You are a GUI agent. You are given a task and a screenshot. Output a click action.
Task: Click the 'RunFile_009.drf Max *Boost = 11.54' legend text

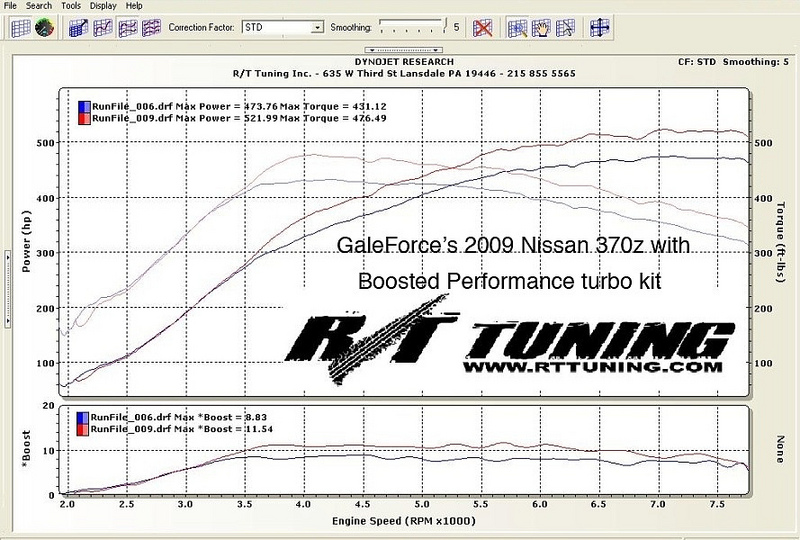coord(182,429)
